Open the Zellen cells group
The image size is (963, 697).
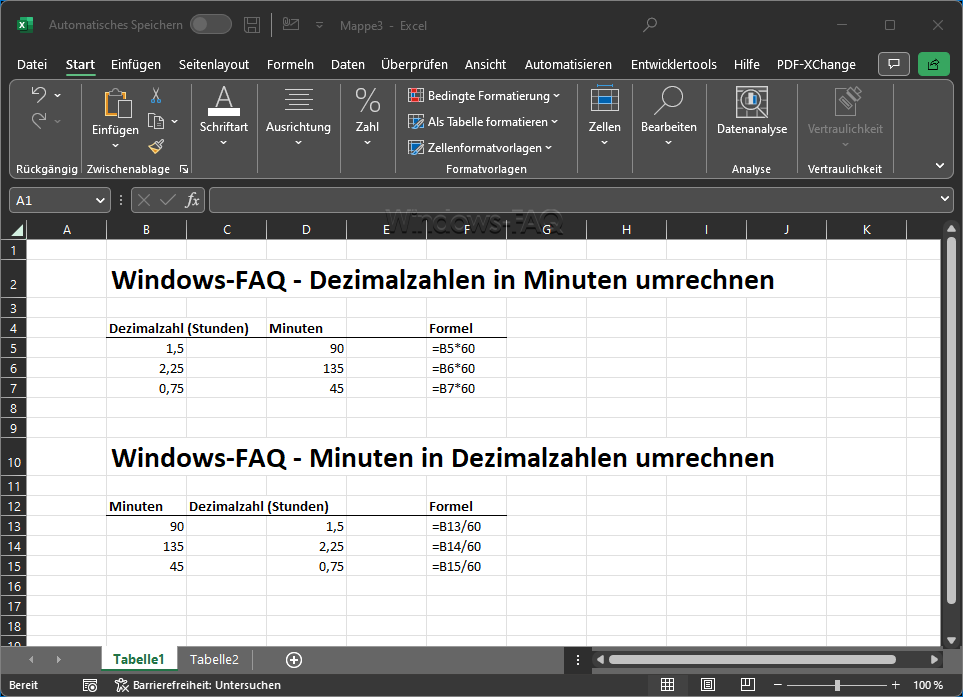click(604, 117)
